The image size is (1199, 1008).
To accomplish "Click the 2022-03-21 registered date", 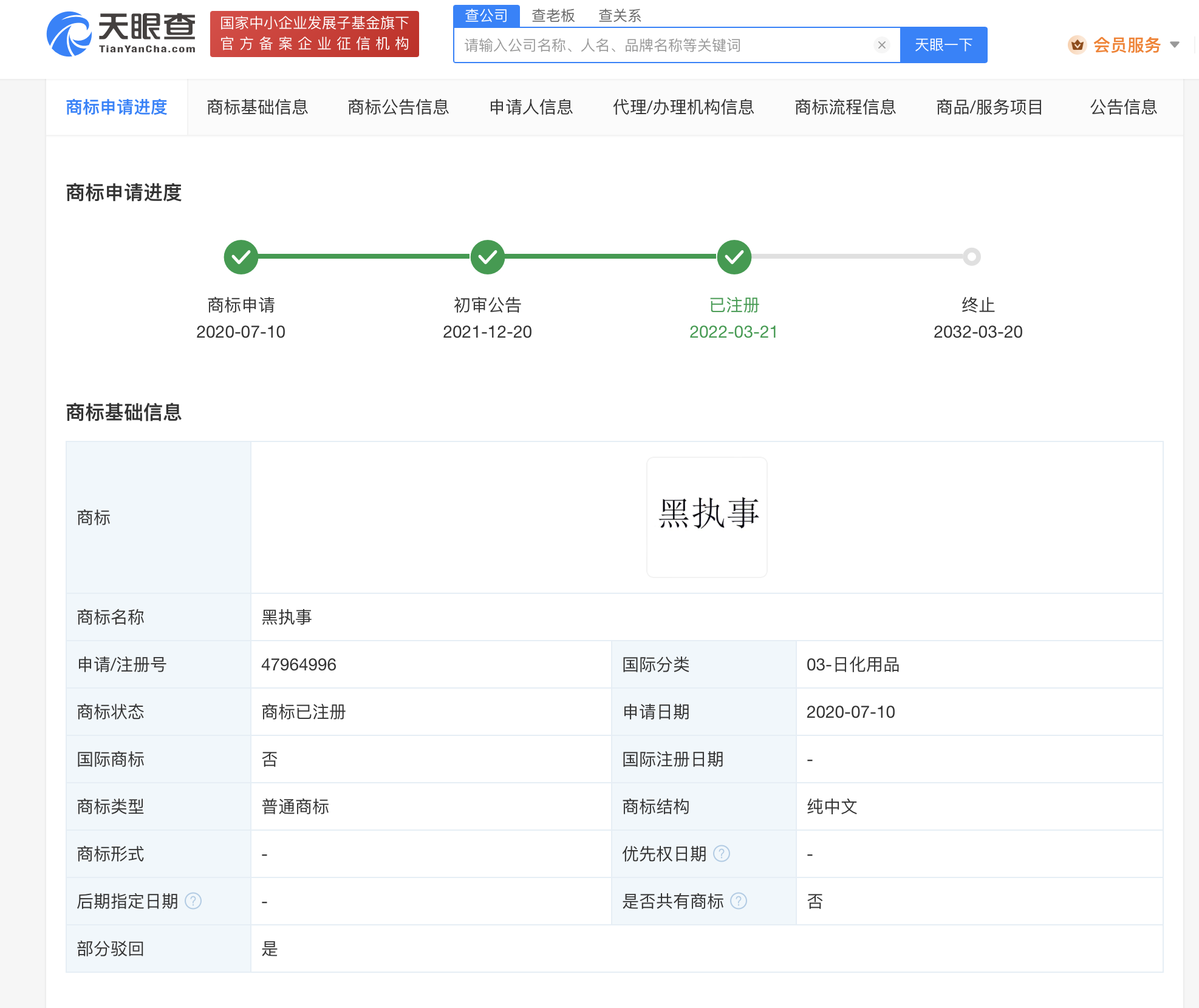I will [x=734, y=332].
